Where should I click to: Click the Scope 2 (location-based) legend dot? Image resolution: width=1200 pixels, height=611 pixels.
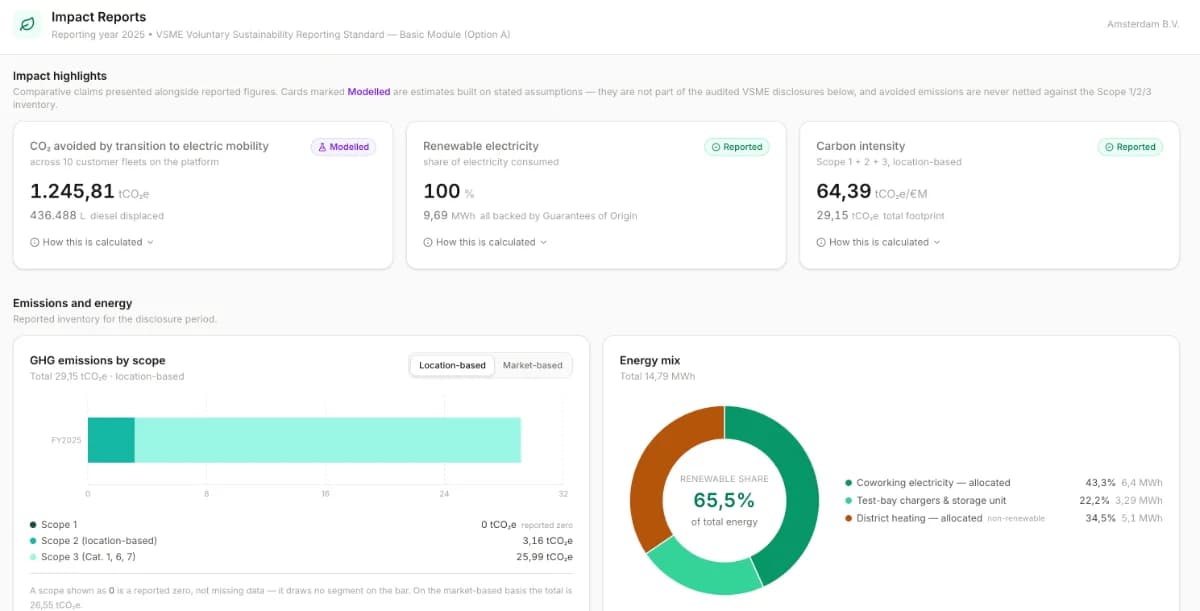pyautogui.click(x=33, y=540)
